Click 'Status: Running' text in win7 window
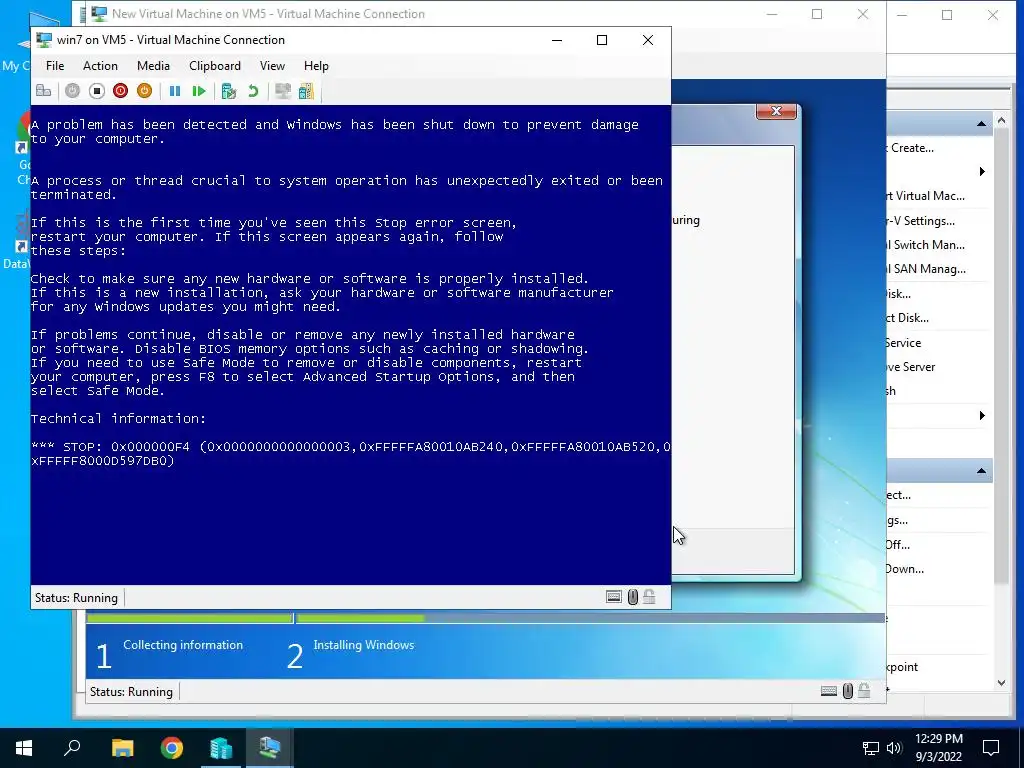 pyautogui.click(x=76, y=598)
